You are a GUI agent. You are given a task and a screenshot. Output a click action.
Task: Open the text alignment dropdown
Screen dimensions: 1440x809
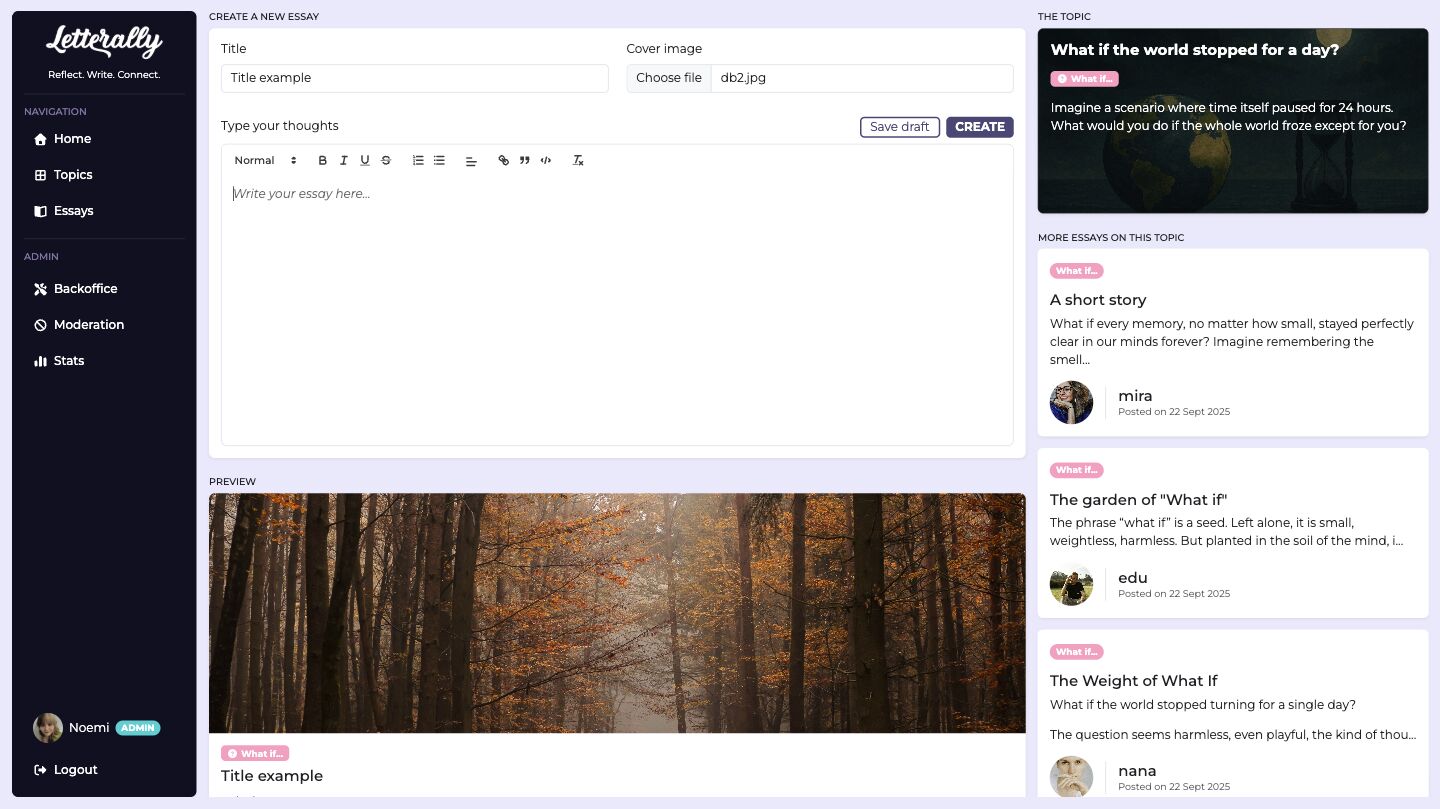point(471,160)
